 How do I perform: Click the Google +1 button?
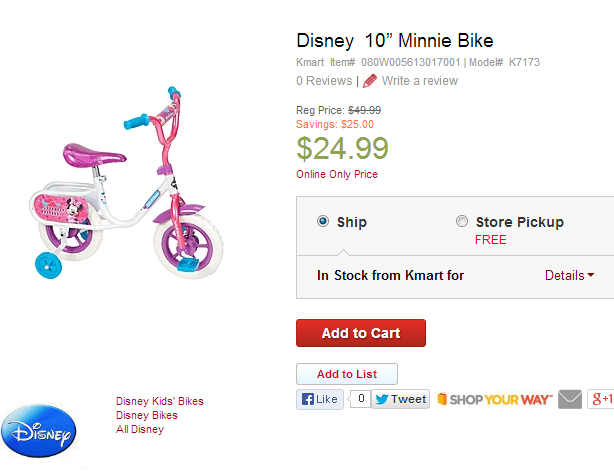[x=601, y=399]
